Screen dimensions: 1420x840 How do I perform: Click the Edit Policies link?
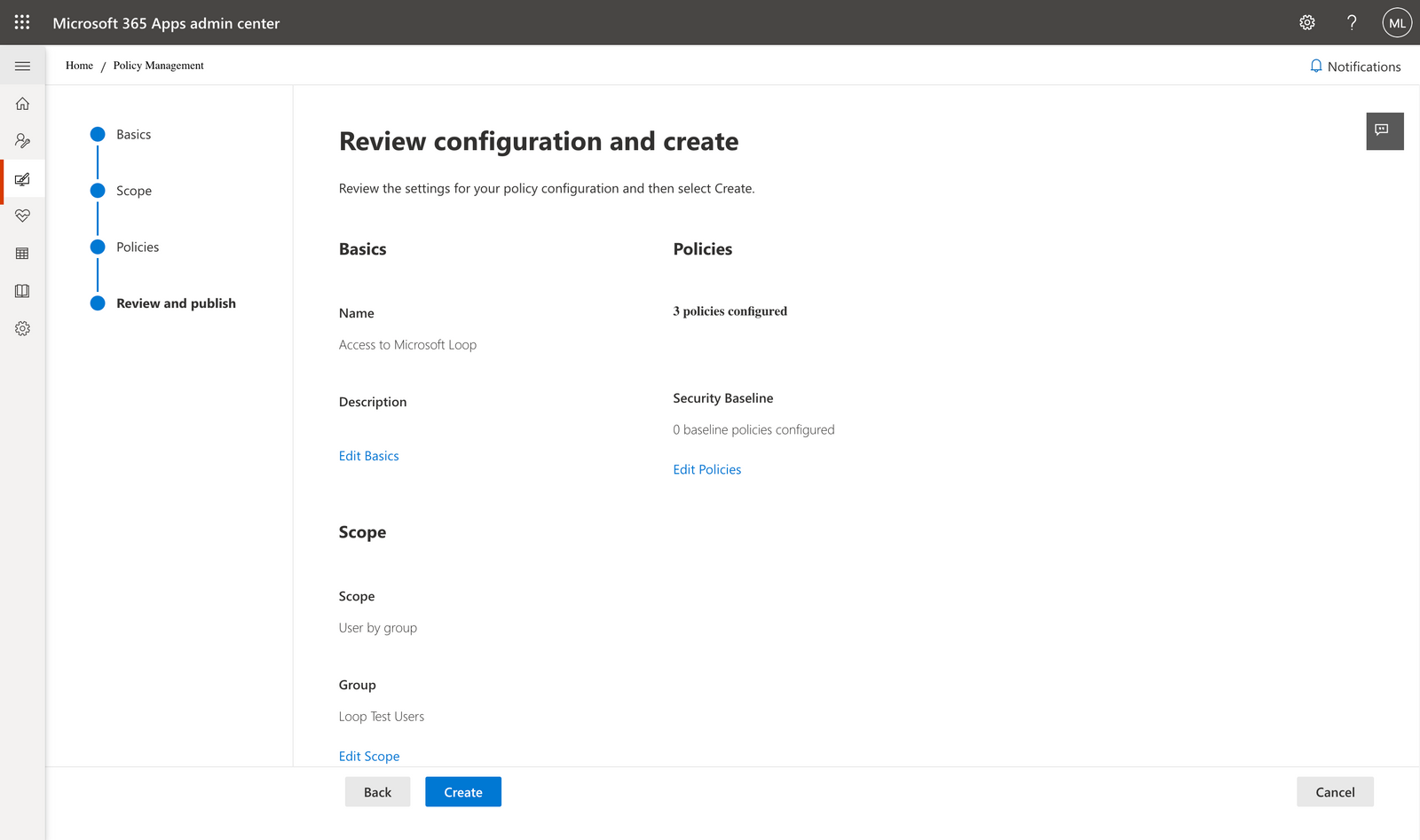(706, 470)
